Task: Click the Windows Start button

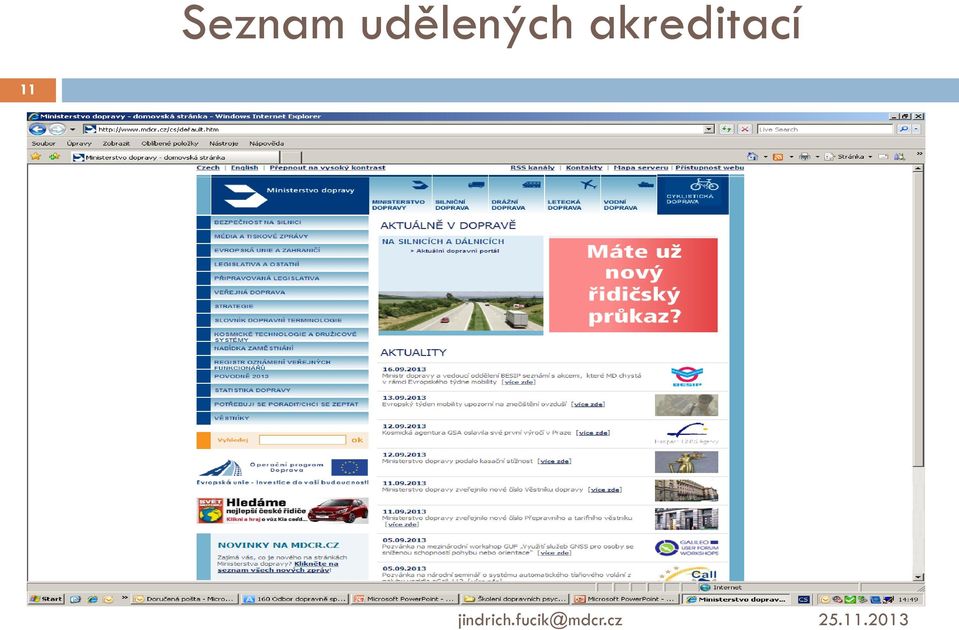Action: tap(46, 599)
